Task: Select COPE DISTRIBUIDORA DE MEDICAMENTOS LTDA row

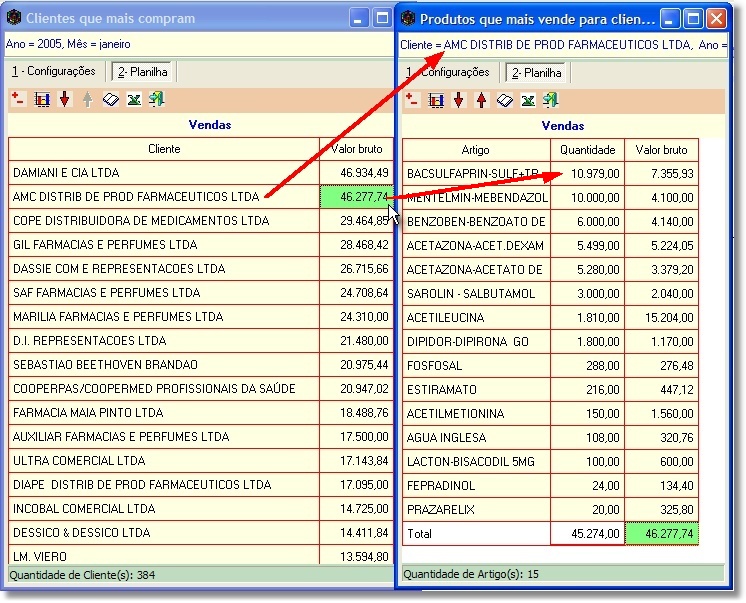Action: [164, 221]
